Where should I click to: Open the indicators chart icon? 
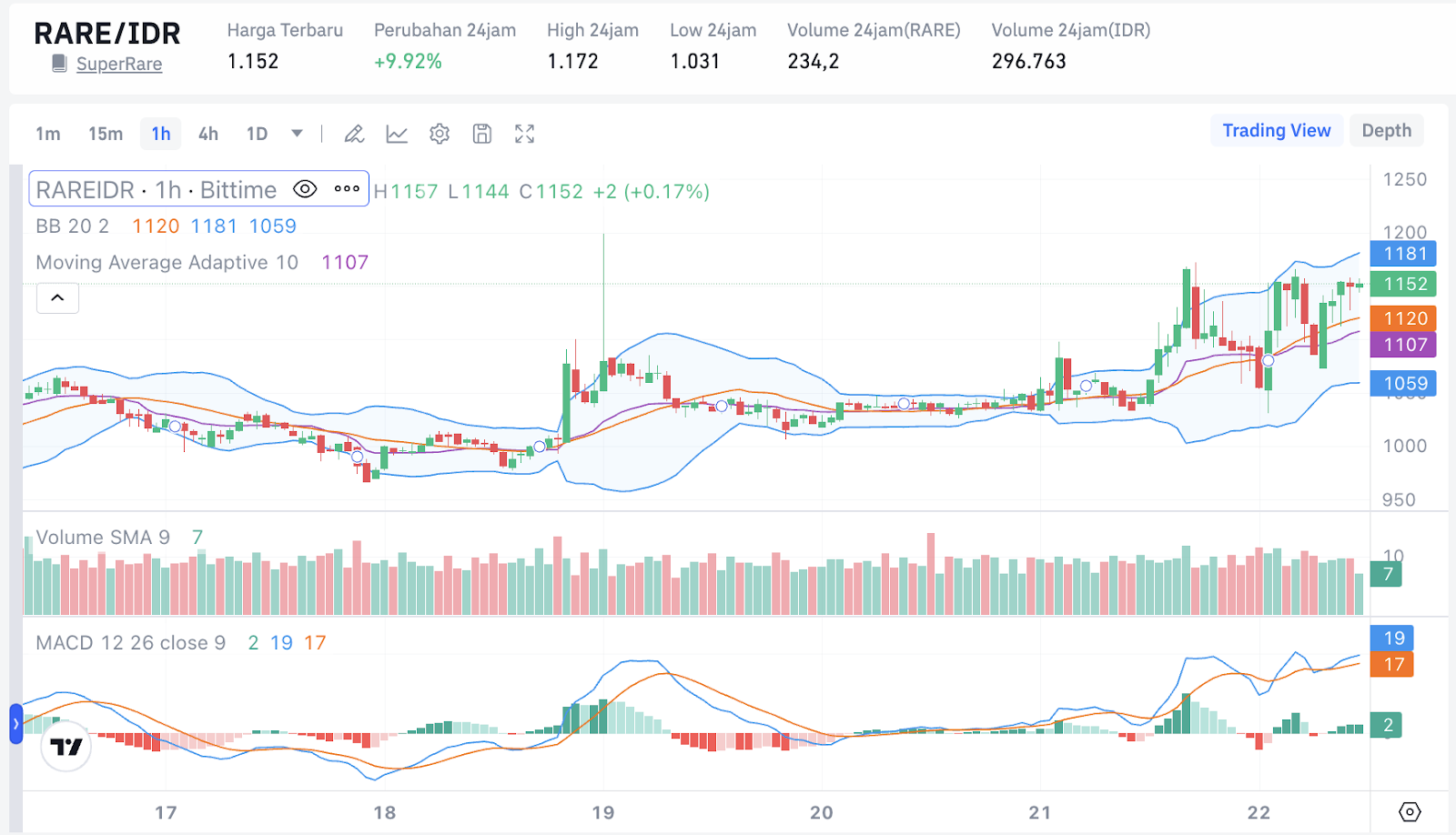(x=397, y=135)
